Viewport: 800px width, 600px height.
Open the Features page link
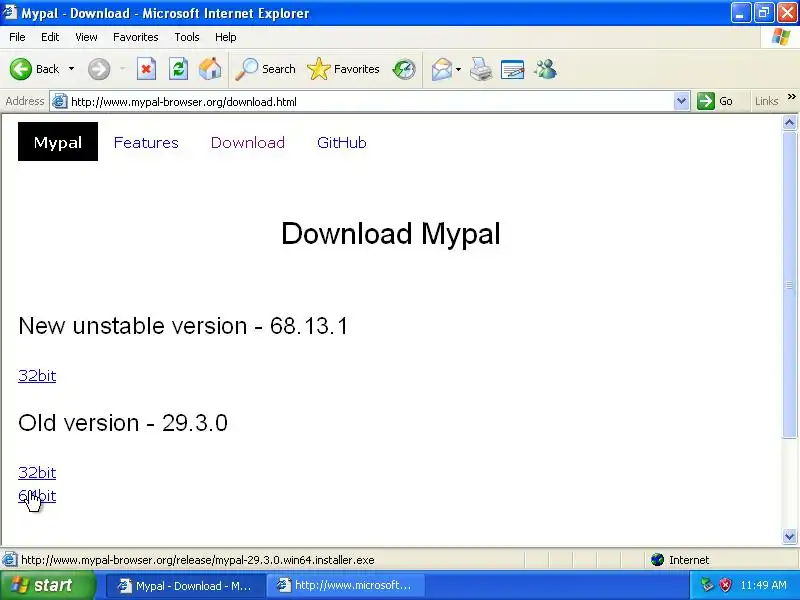(x=146, y=142)
